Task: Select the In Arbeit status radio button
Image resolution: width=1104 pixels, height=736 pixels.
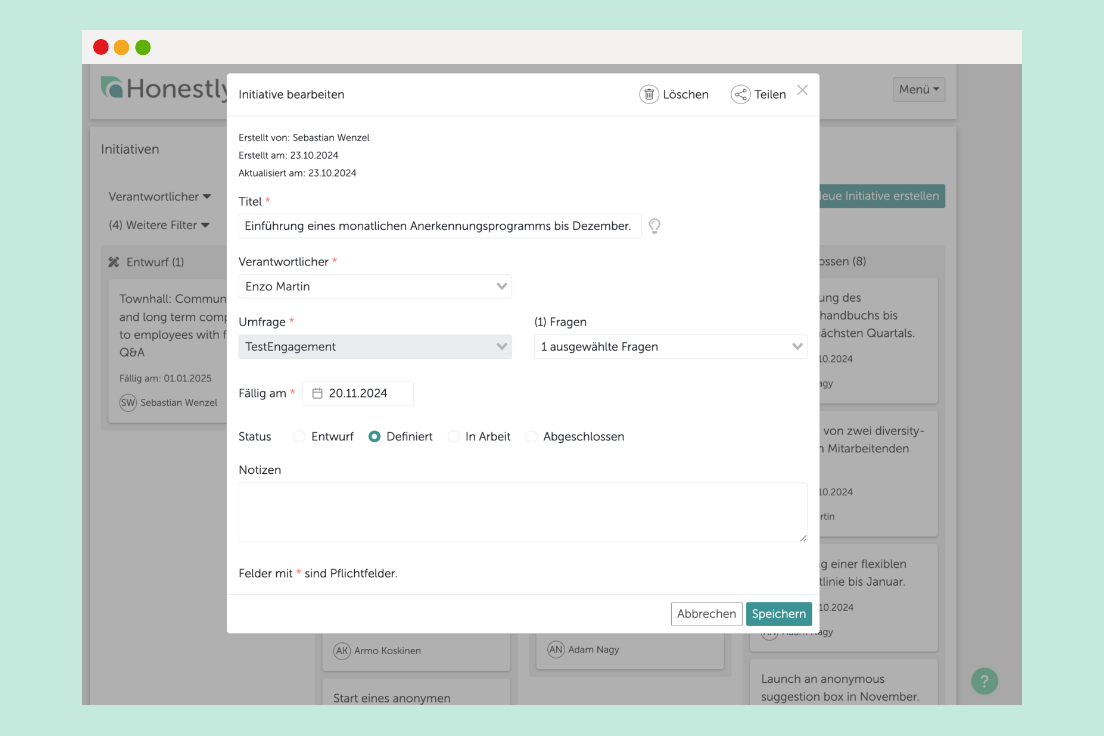Action: pyautogui.click(x=454, y=437)
